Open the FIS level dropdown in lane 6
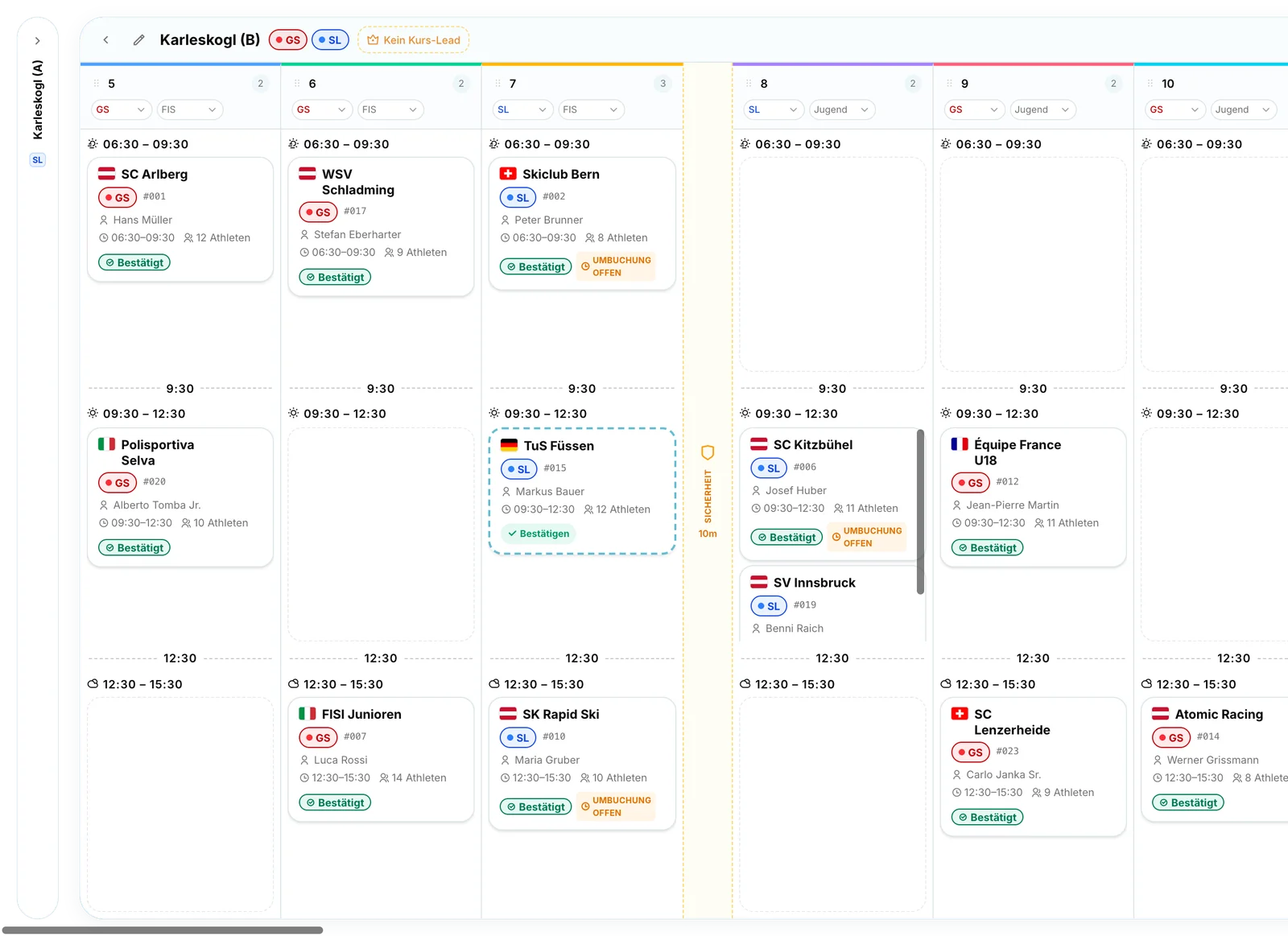 (389, 109)
